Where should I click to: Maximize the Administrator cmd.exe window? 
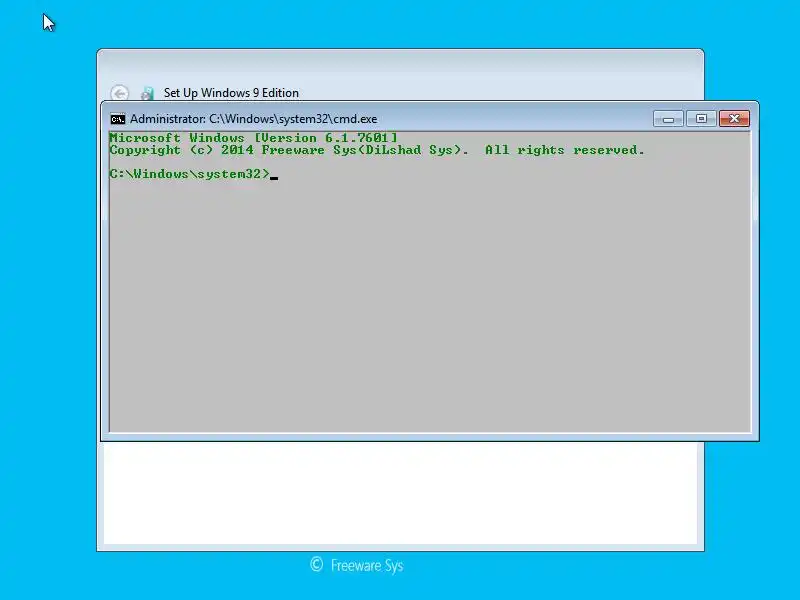(x=701, y=119)
